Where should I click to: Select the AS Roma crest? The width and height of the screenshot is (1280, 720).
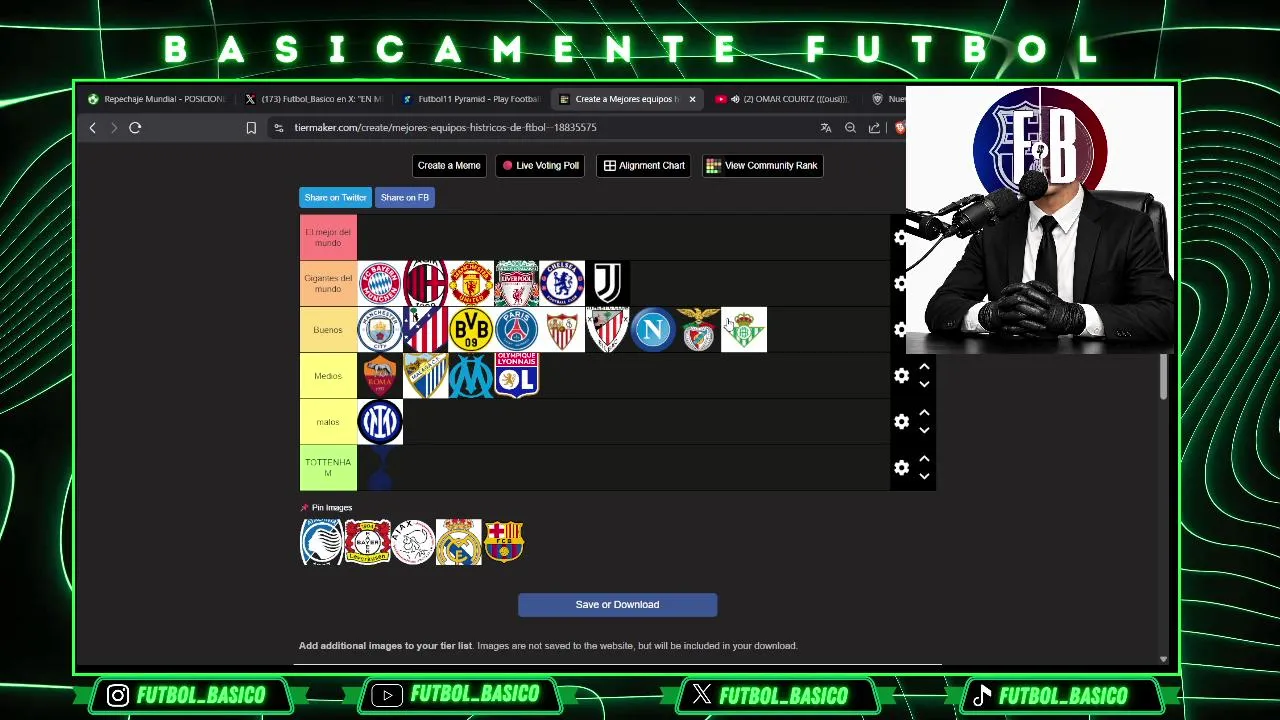380,376
